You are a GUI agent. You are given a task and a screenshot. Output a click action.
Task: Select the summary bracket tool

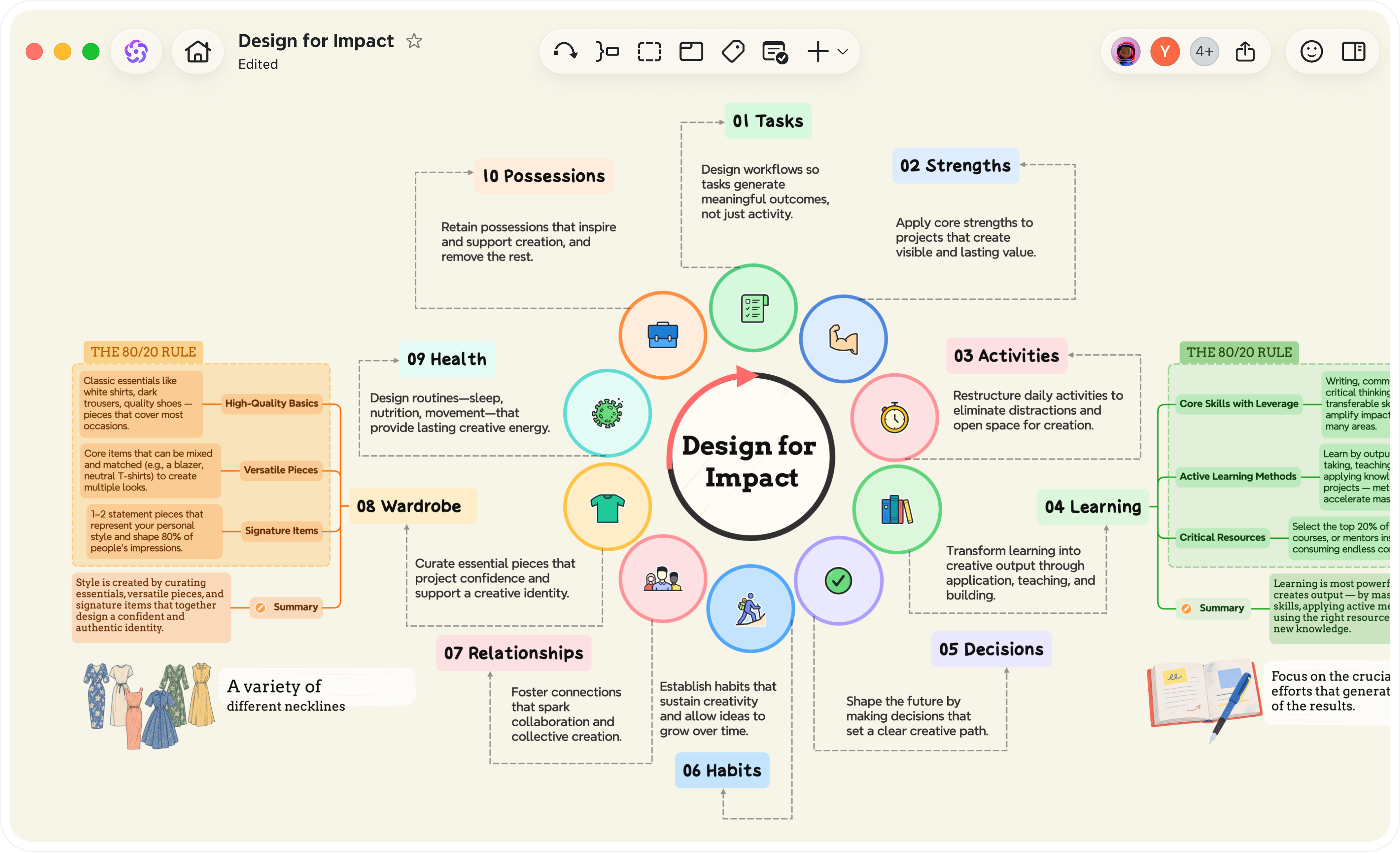point(607,52)
